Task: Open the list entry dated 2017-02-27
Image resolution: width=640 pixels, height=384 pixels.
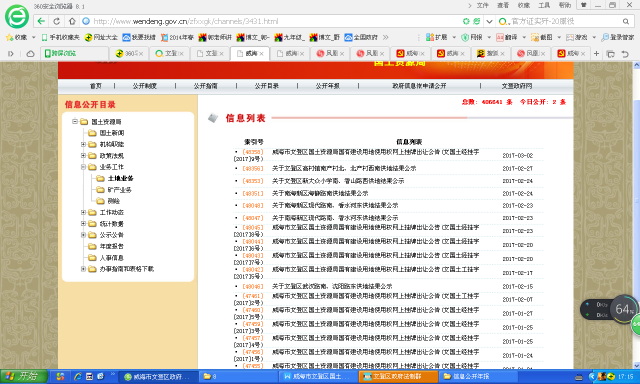Action: pos(344,169)
